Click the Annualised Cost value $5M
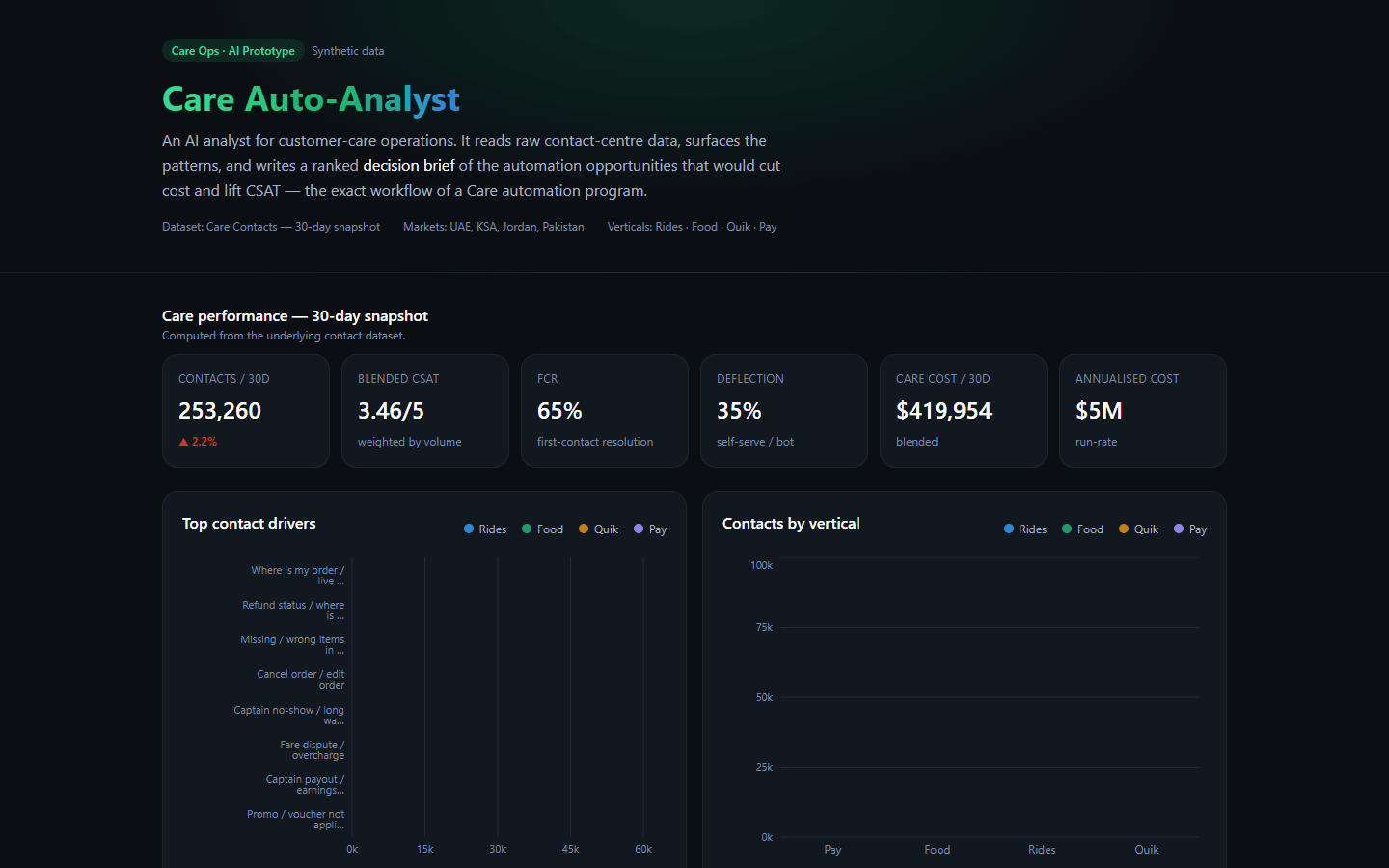Image resolution: width=1389 pixels, height=868 pixels. pos(1099,411)
